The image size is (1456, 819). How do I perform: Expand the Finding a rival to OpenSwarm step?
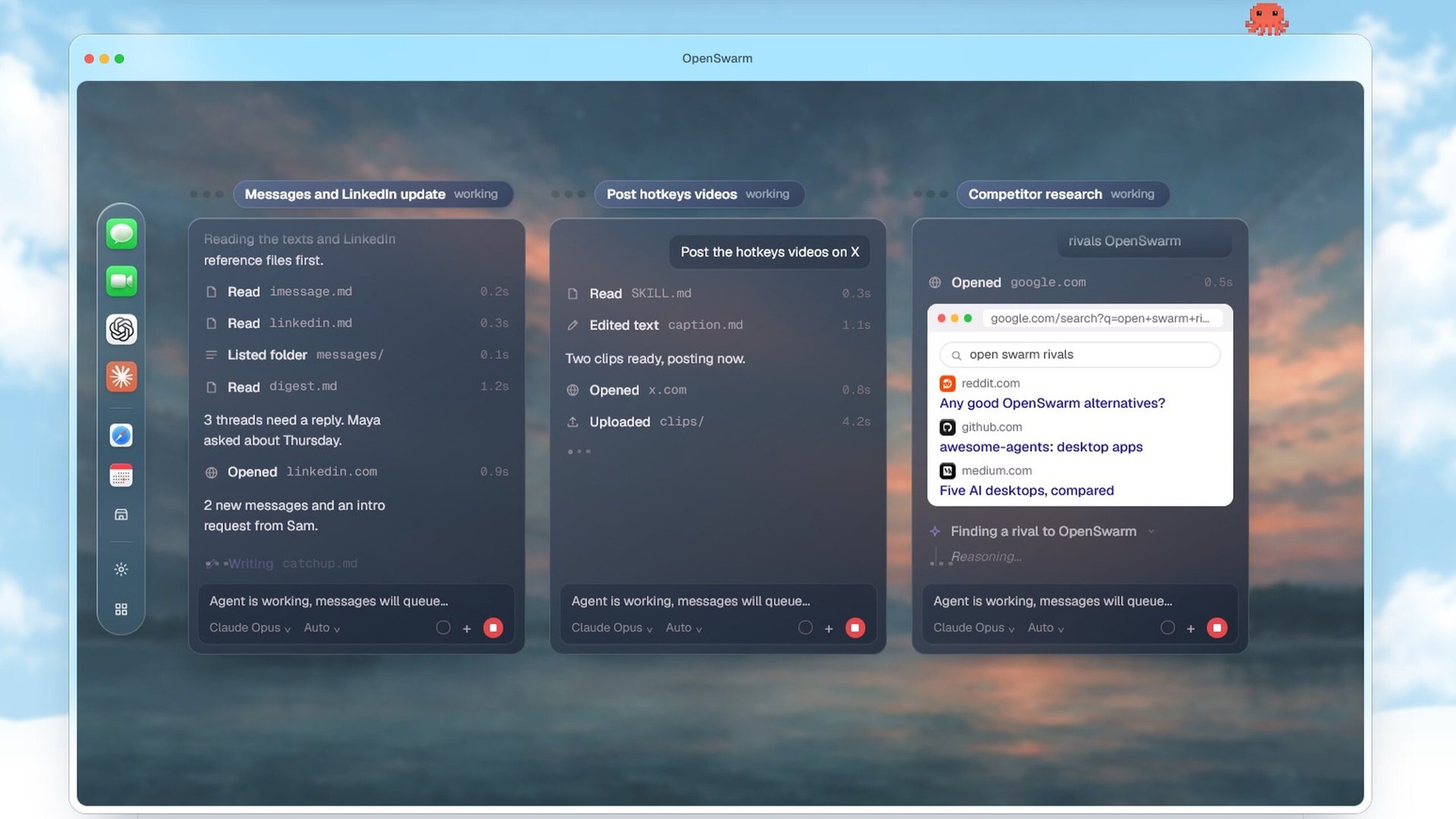1043,532
